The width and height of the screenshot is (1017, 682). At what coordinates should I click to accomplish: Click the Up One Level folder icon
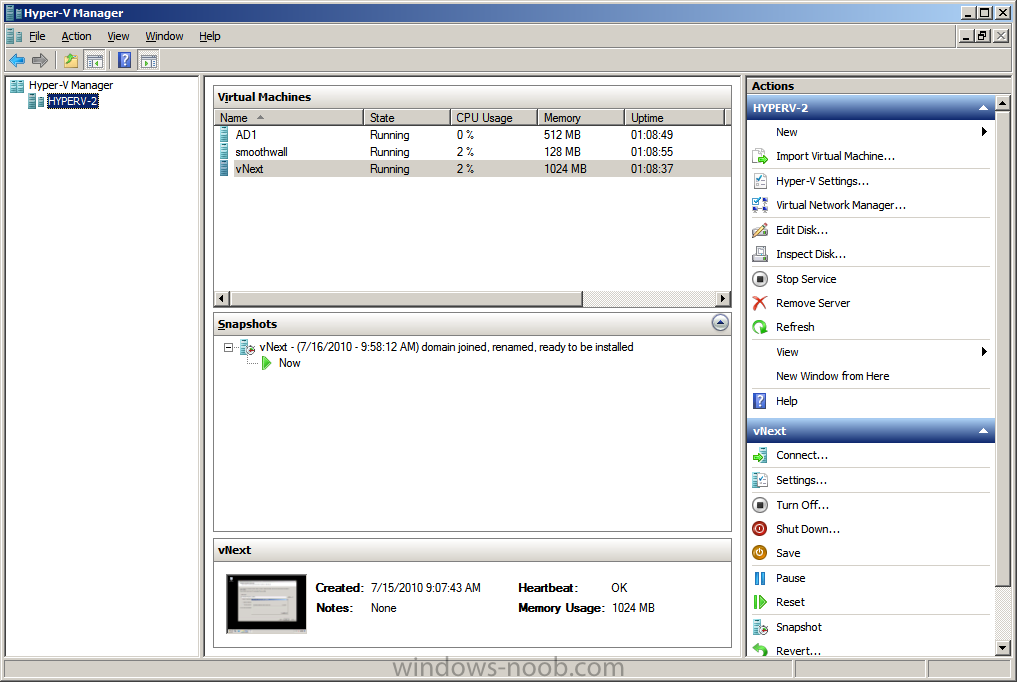pyautogui.click(x=71, y=61)
